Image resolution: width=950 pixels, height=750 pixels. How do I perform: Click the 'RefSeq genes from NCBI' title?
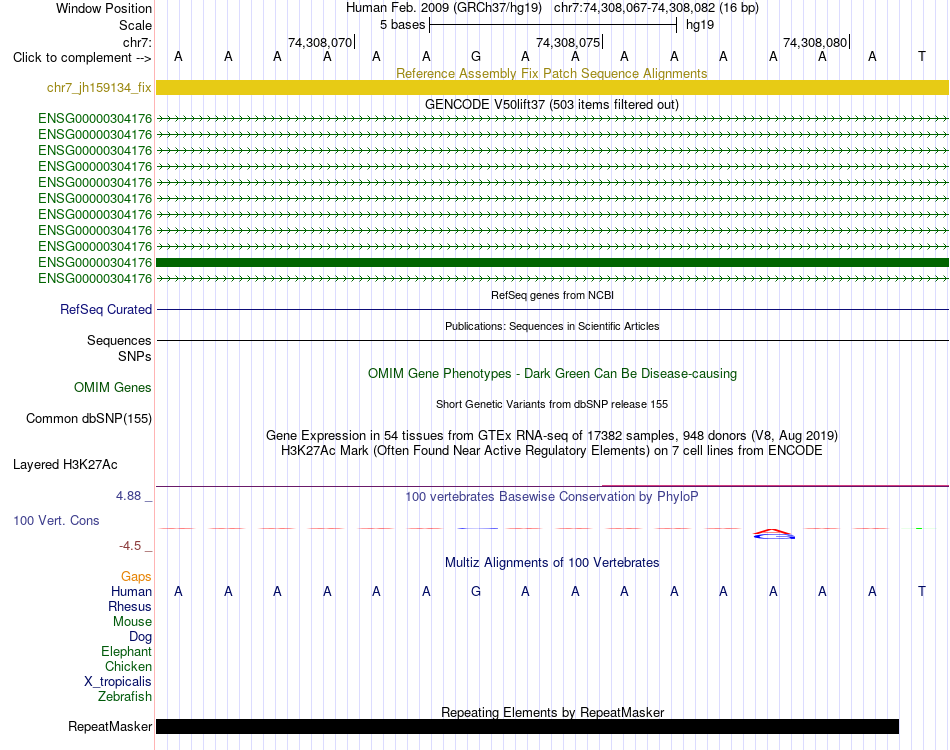(552, 295)
